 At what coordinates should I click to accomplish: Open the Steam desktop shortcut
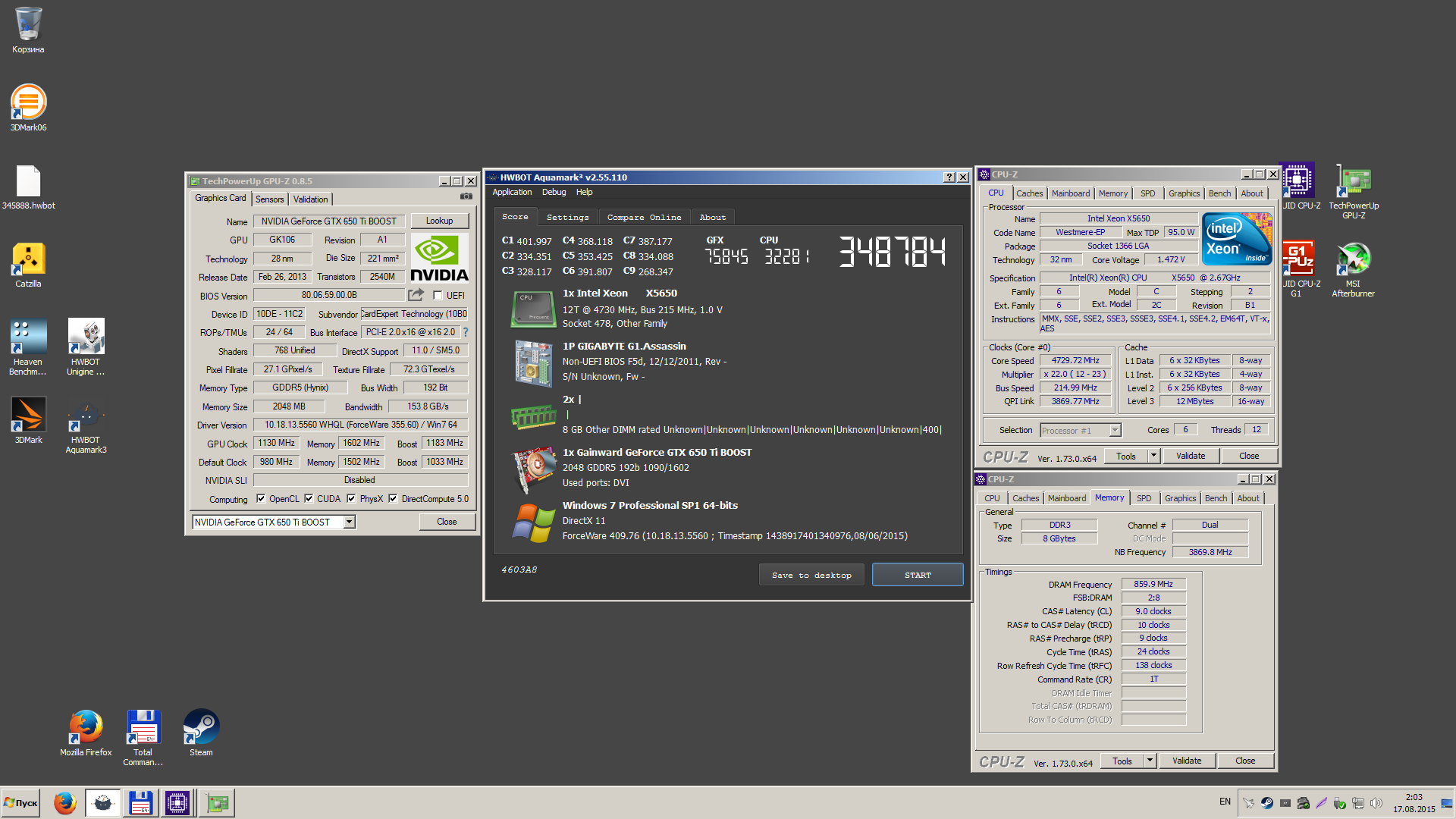tap(201, 733)
